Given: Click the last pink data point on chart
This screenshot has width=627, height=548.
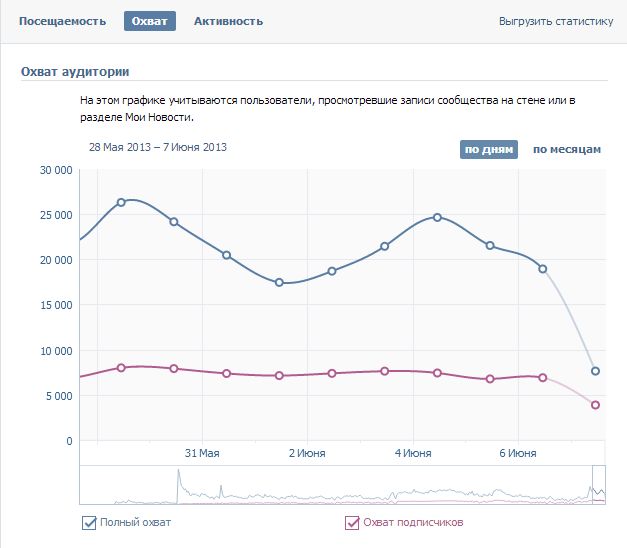Looking at the screenshot, I should [596, 405].
